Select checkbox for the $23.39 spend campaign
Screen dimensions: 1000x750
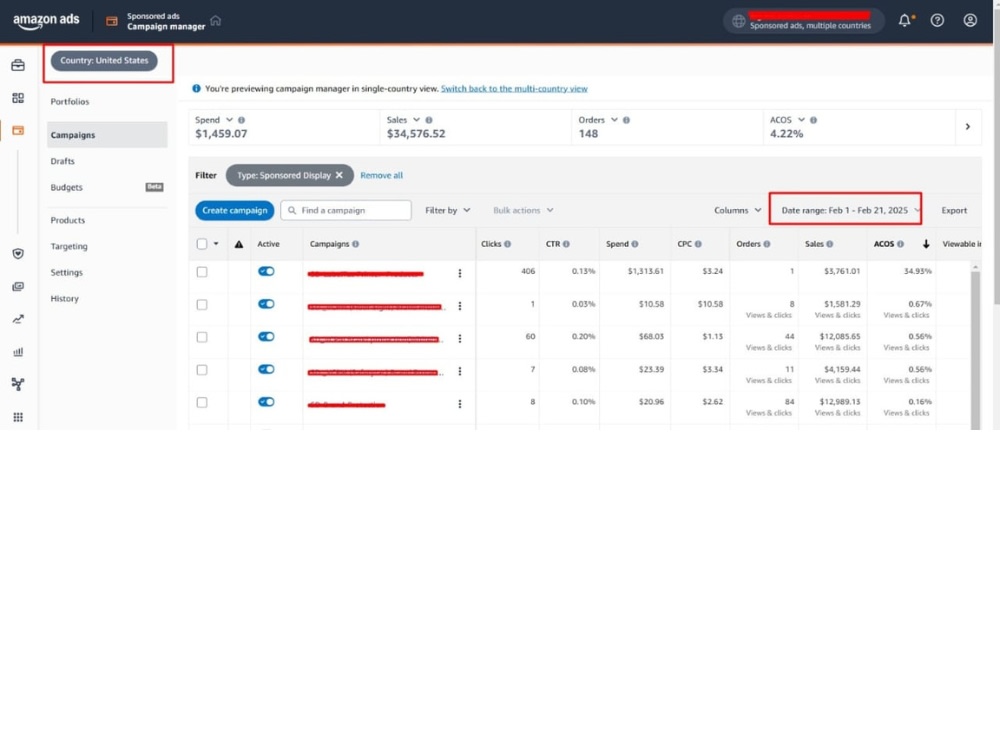(x=202, y=370)
